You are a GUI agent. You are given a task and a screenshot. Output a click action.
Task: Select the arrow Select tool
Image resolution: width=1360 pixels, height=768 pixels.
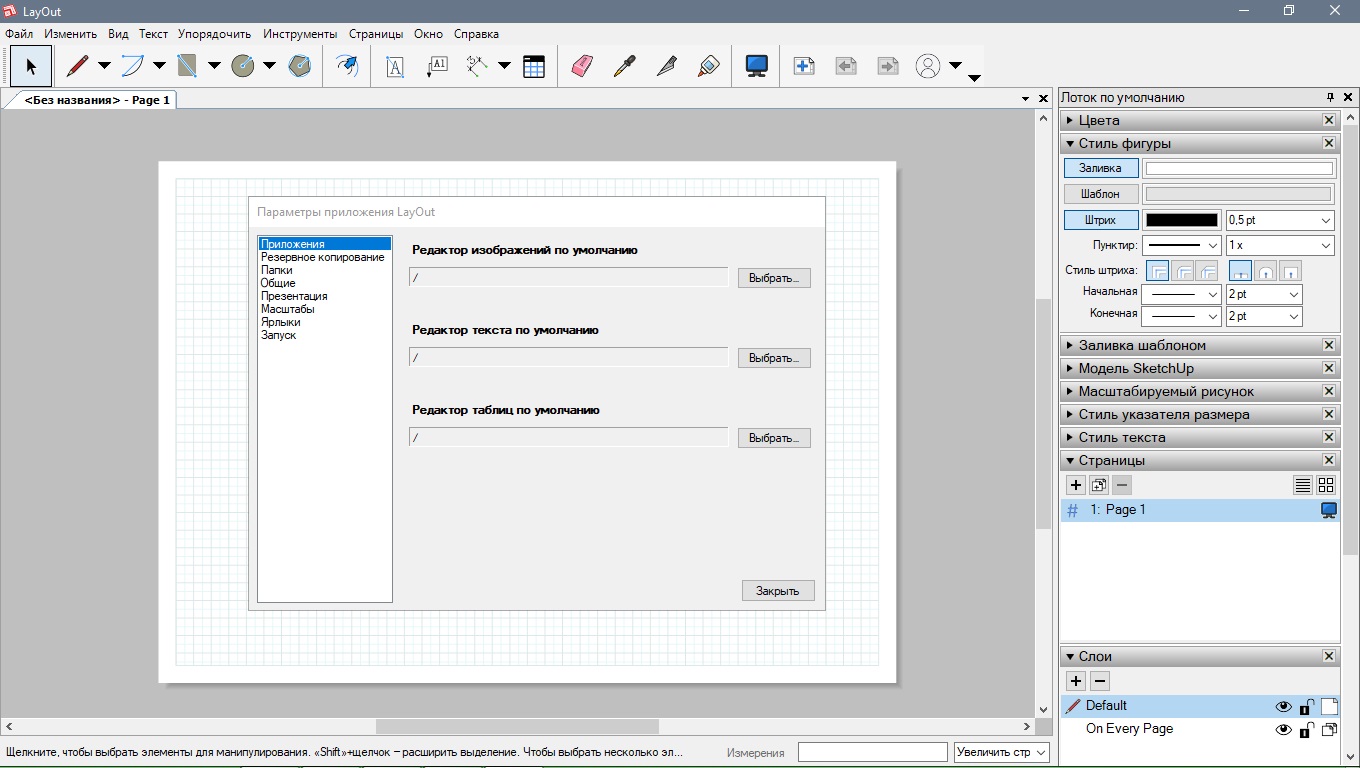[x=31, y=67]
